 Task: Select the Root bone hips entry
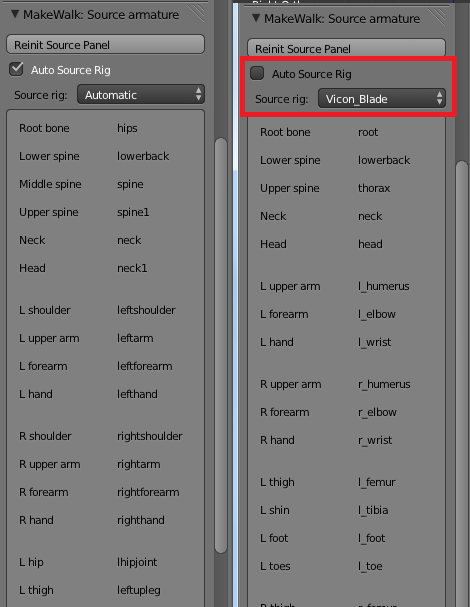tap(105, 128)
